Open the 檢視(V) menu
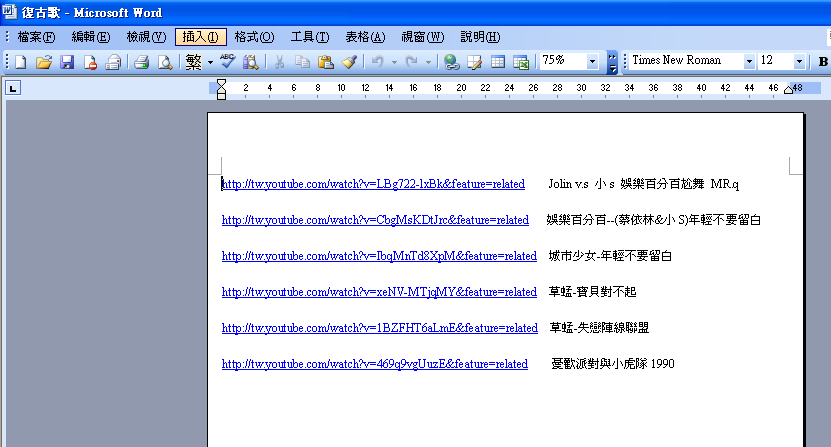 point(146,37)
